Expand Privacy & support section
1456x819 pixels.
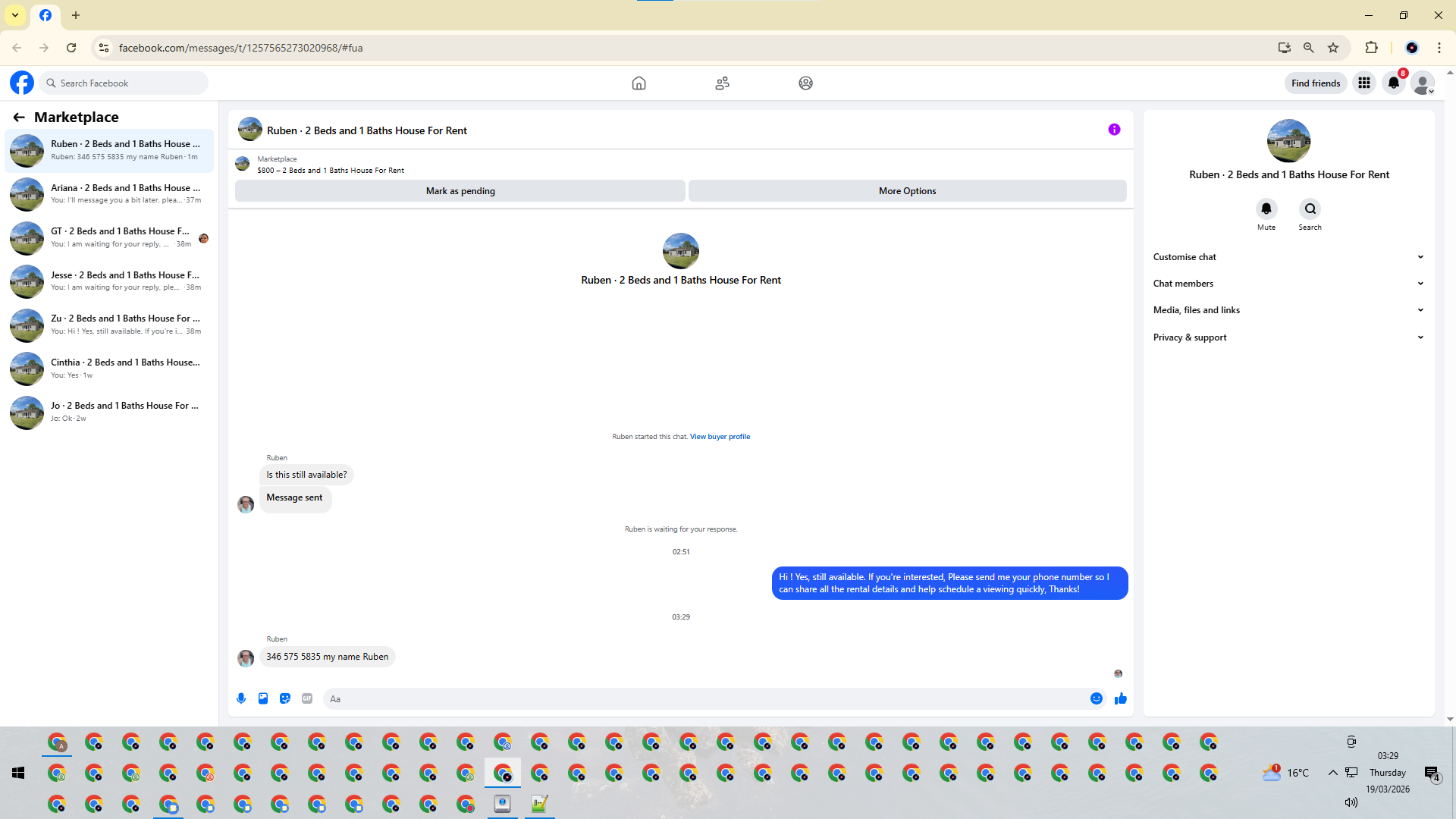click(1288, 337)
